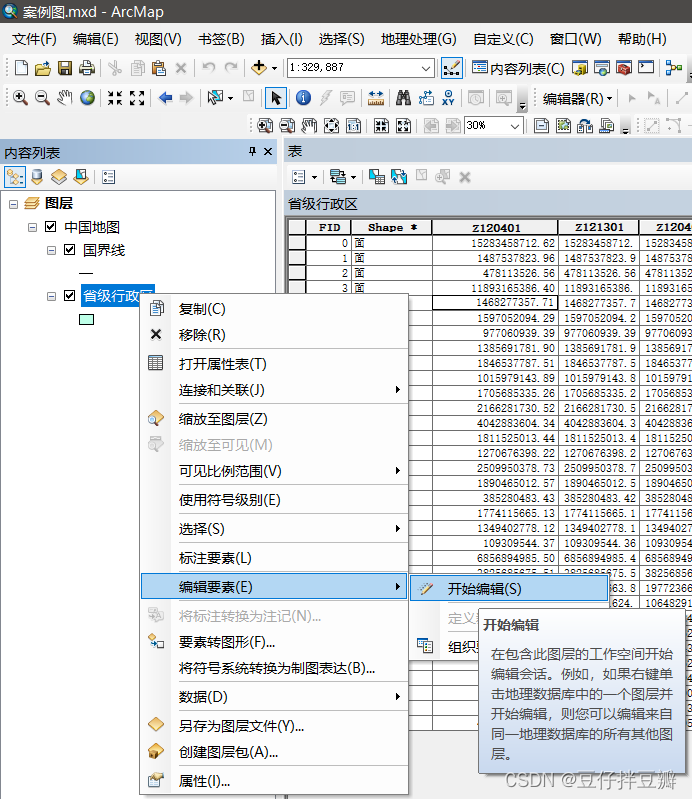Viewport: 692px width, 799px height.
Task: Save the map document with the floppy icon
Action: (x=65, y=68)
